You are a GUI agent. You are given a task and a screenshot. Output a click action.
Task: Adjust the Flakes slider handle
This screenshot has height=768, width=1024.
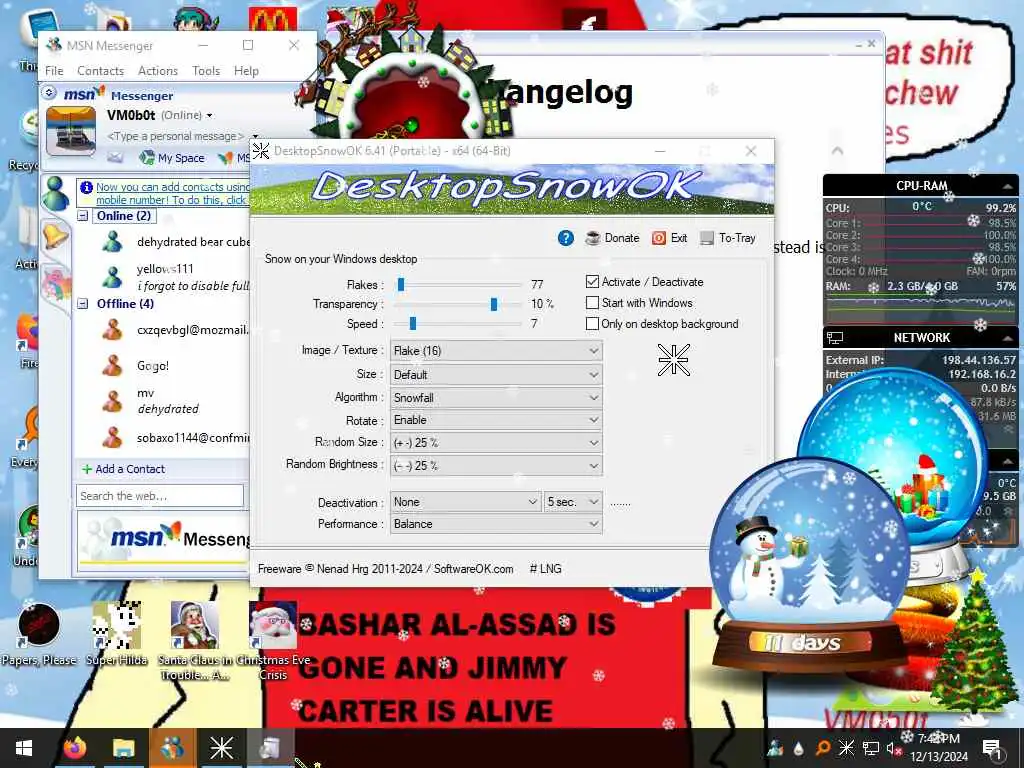[401, 284]
